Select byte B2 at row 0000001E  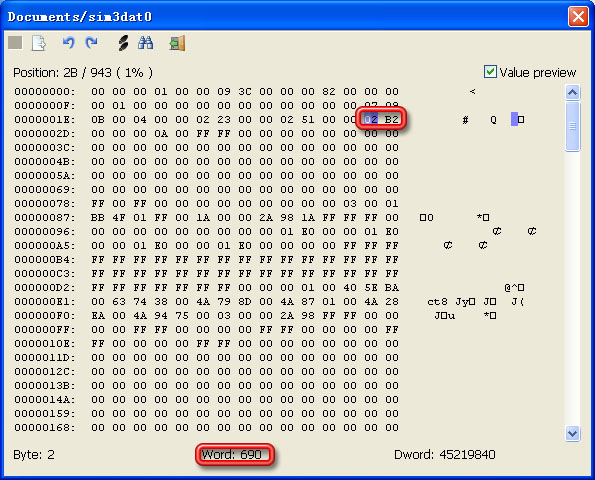(392, 120)
